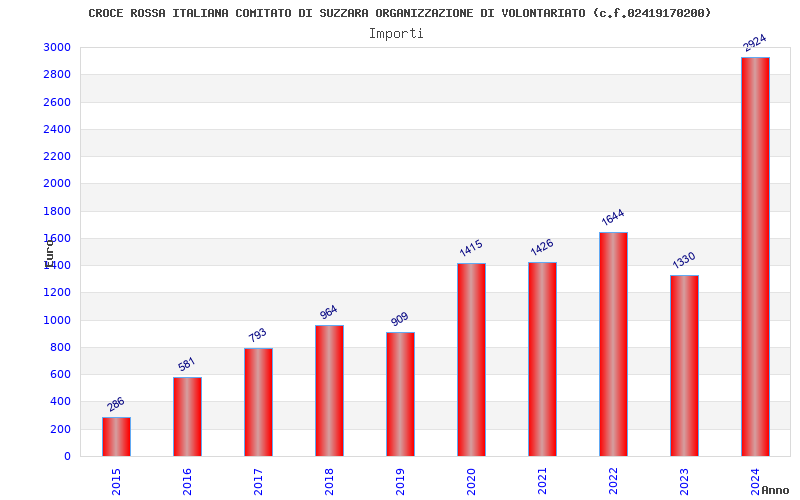
Task: Click the y-axis tick label 2200
Action: [x=57, y=156]
